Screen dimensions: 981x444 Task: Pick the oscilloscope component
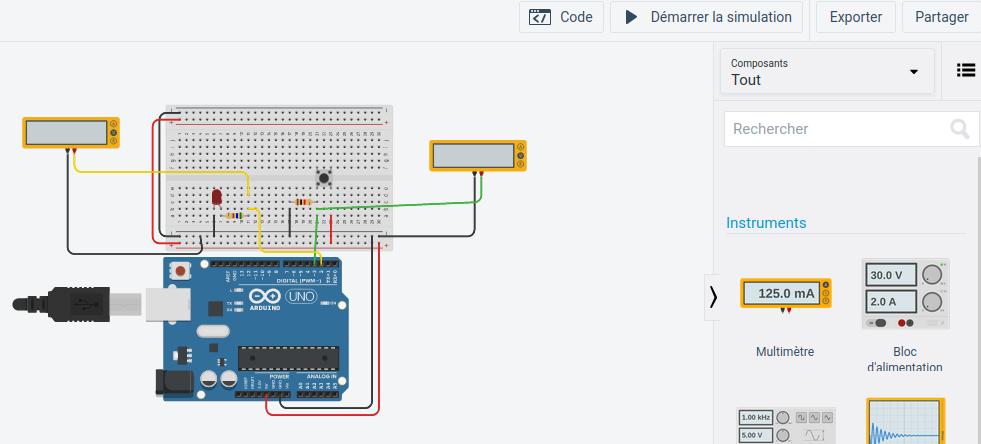coord(905,421)
